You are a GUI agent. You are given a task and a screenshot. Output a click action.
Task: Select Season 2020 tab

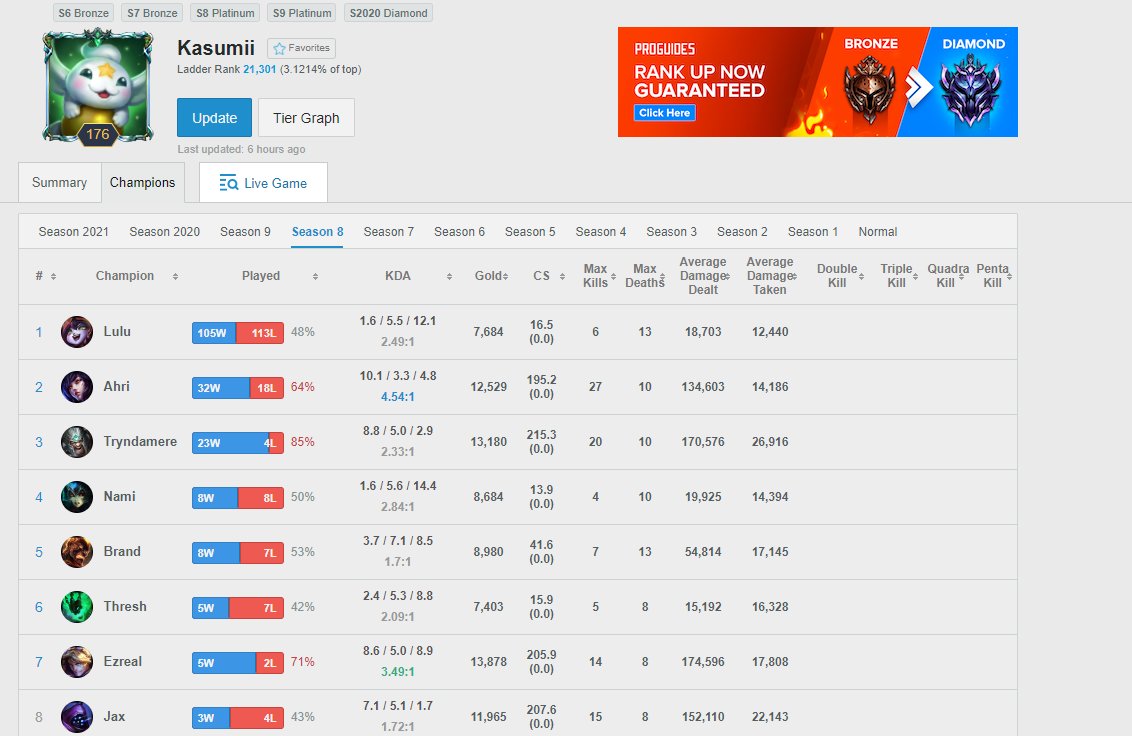pos(165,232)
